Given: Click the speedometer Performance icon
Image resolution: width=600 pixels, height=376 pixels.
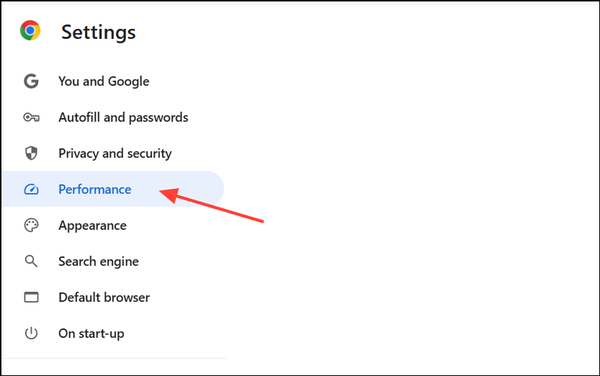Looking at the screenshot, I should pyautogui.click(x=31, y=189).
